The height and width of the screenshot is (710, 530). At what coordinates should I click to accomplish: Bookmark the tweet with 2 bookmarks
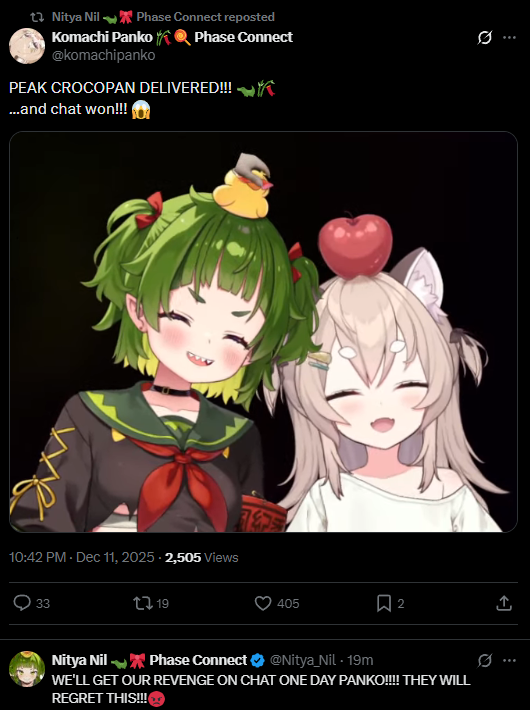point(384,603)
